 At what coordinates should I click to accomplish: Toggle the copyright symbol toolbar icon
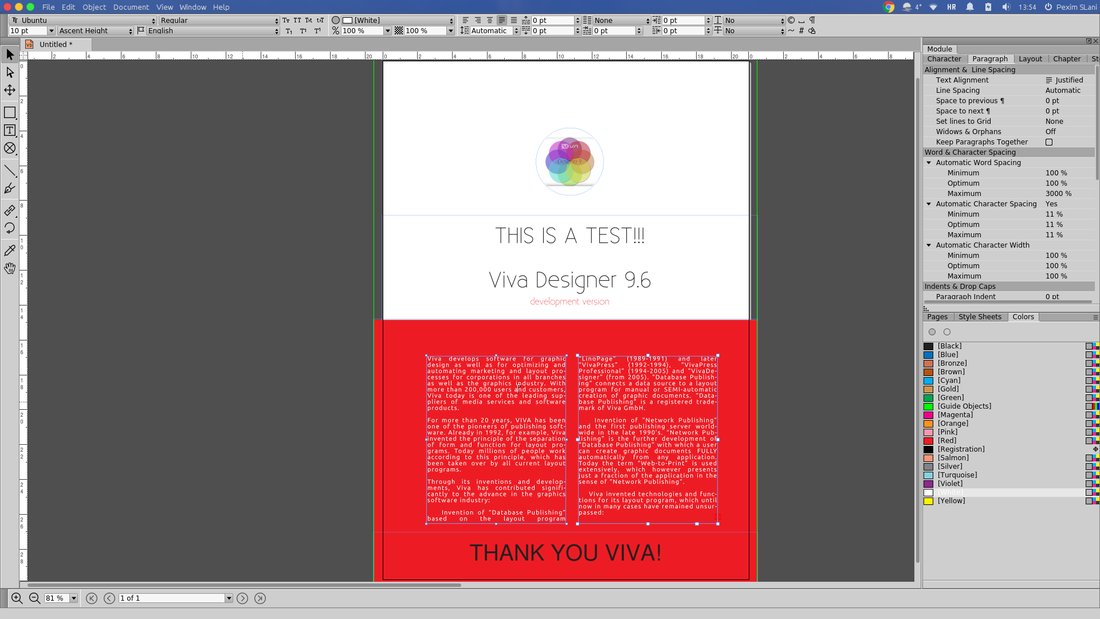[791, 20]
